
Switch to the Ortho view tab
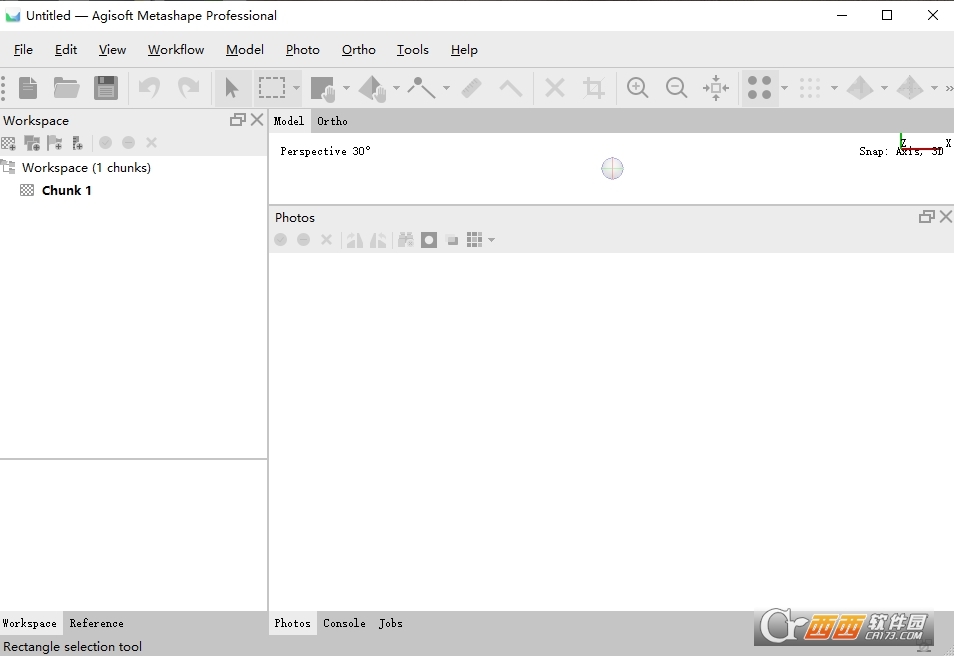(332, 121)
